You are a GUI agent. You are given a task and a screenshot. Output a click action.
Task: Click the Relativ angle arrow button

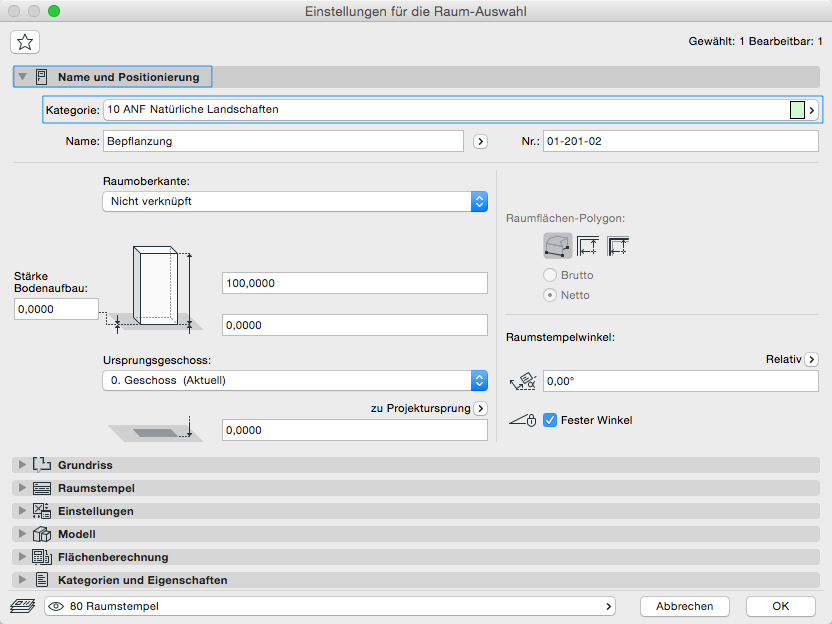(811, 359)
